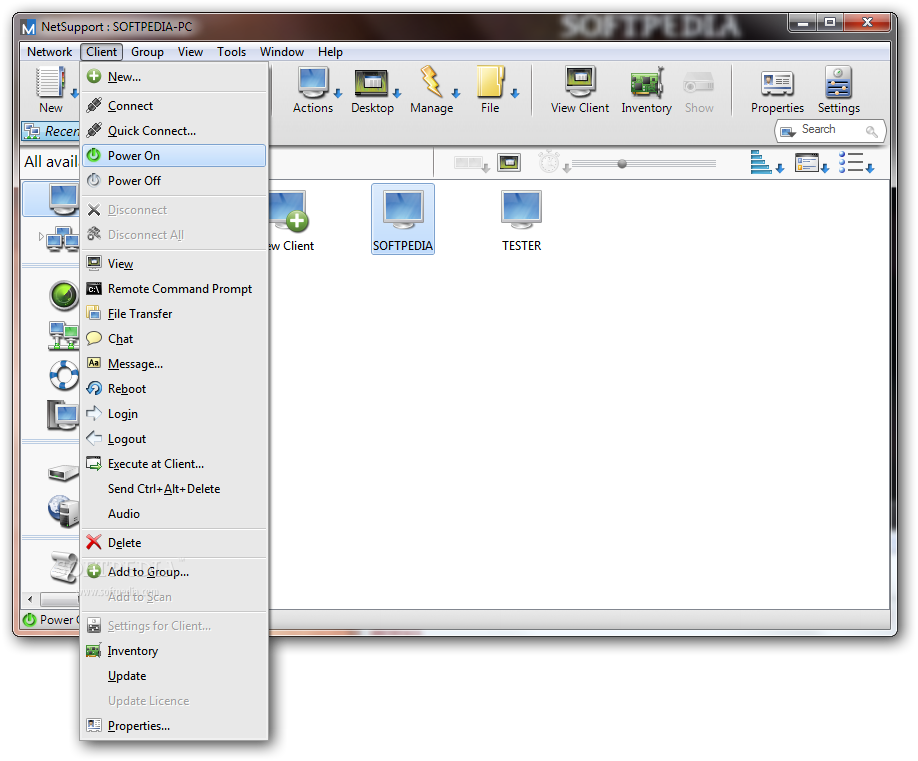This screenshot has width=918, height=761.
Task: Choose Update menu entry
Action: click(x=174, y=676)
